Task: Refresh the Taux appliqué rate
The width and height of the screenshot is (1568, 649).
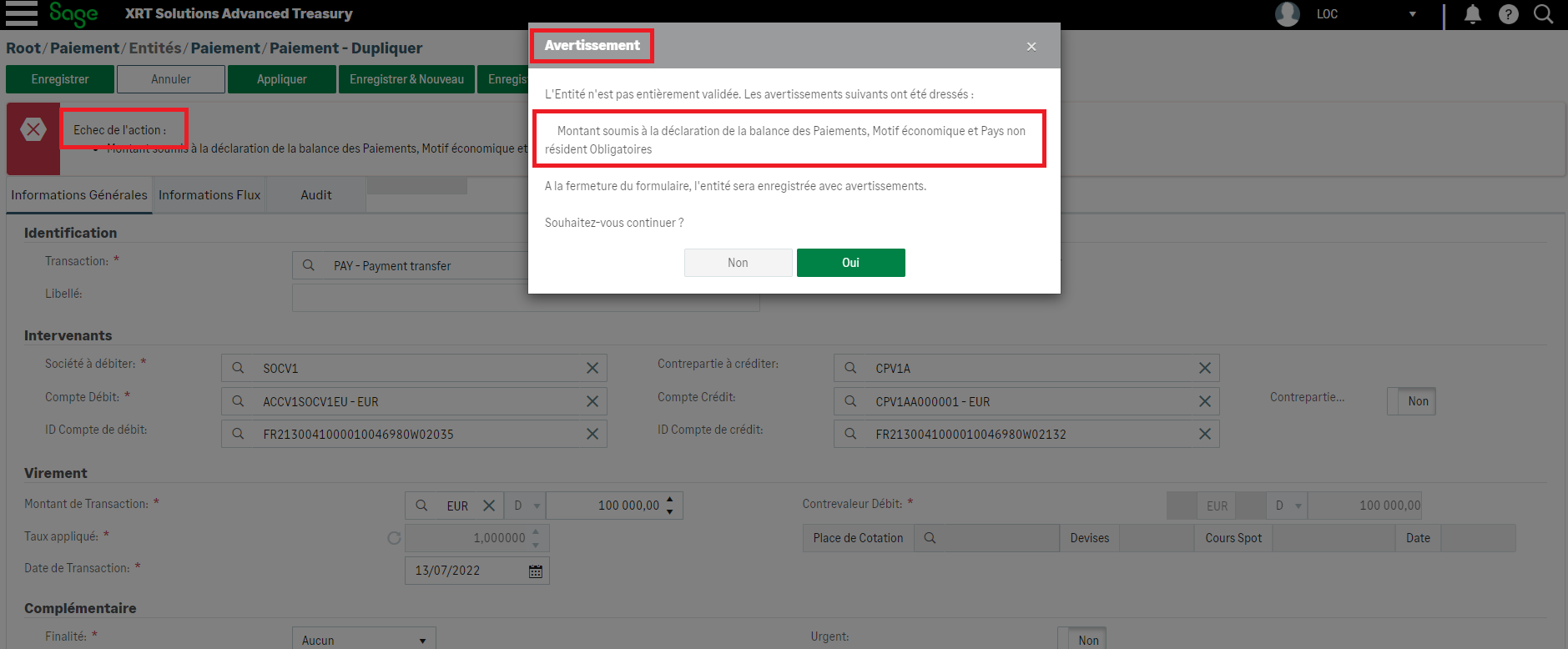Action: tap(394, 538)
